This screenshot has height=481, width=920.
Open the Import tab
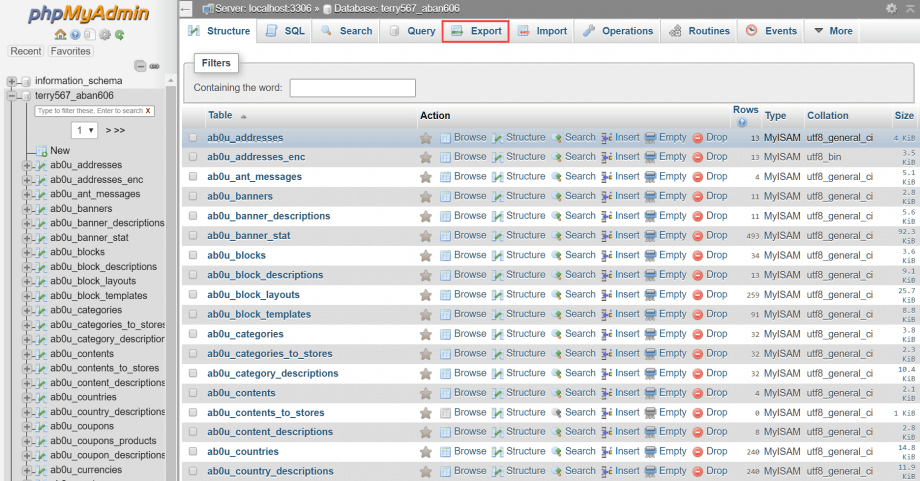click(x=543, y=31)
